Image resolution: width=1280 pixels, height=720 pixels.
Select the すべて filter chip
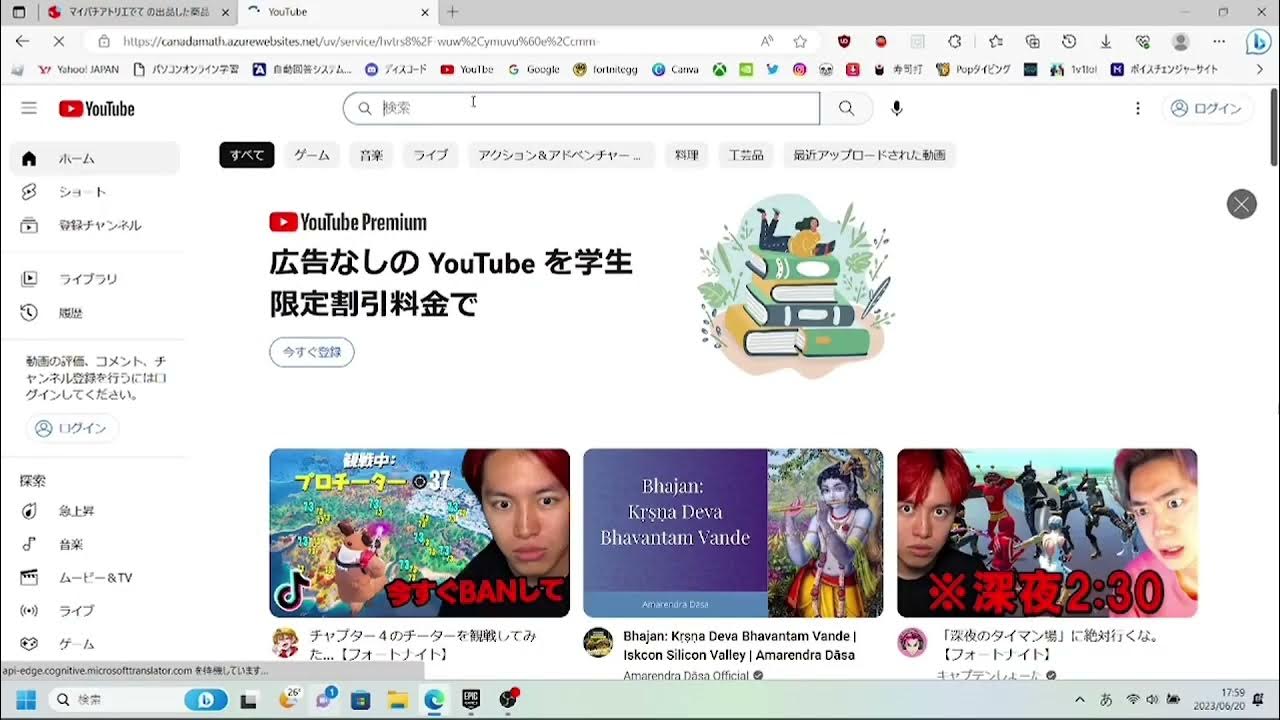[247, 155]
